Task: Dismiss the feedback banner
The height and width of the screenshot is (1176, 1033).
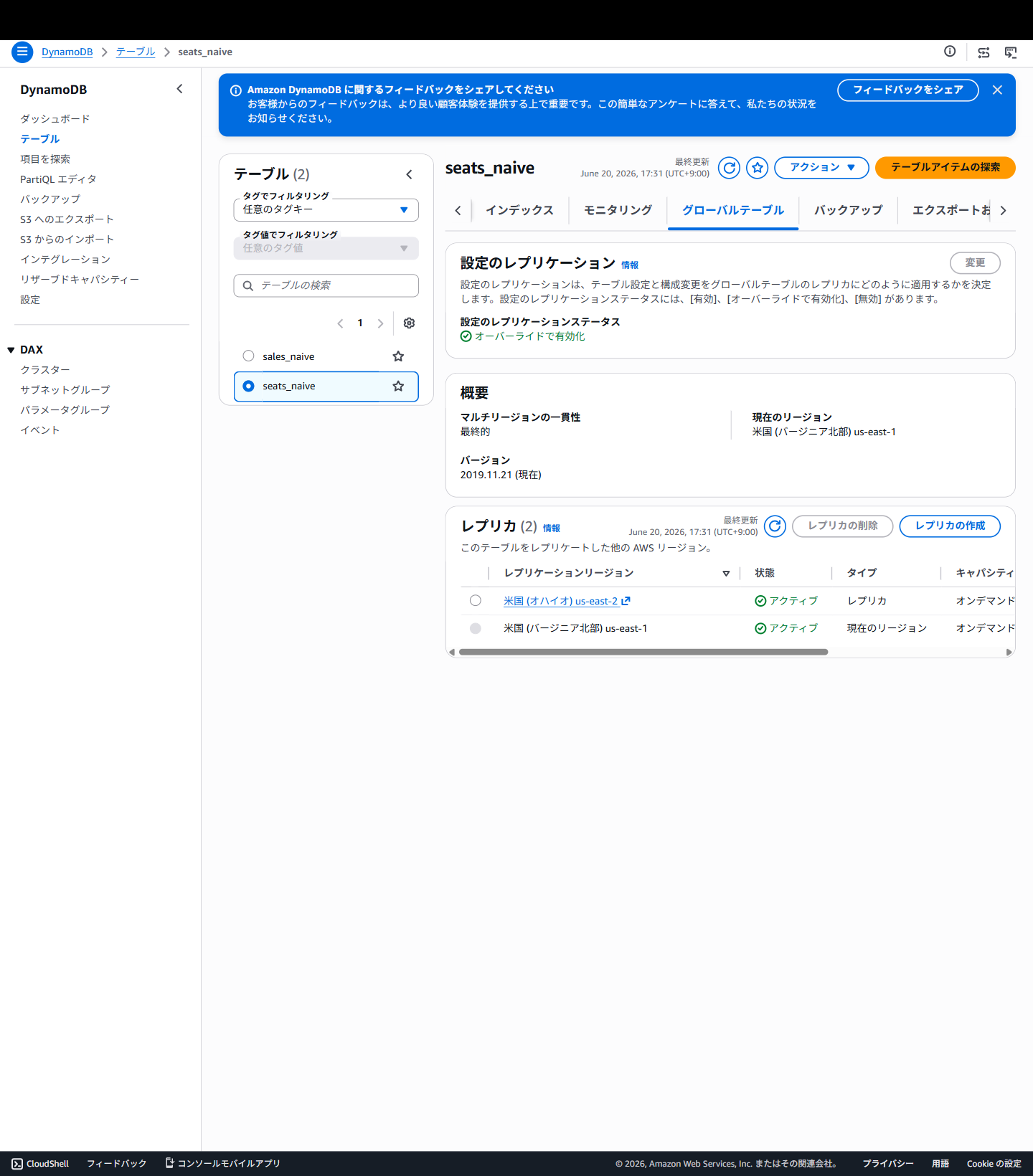Action: 997,90
